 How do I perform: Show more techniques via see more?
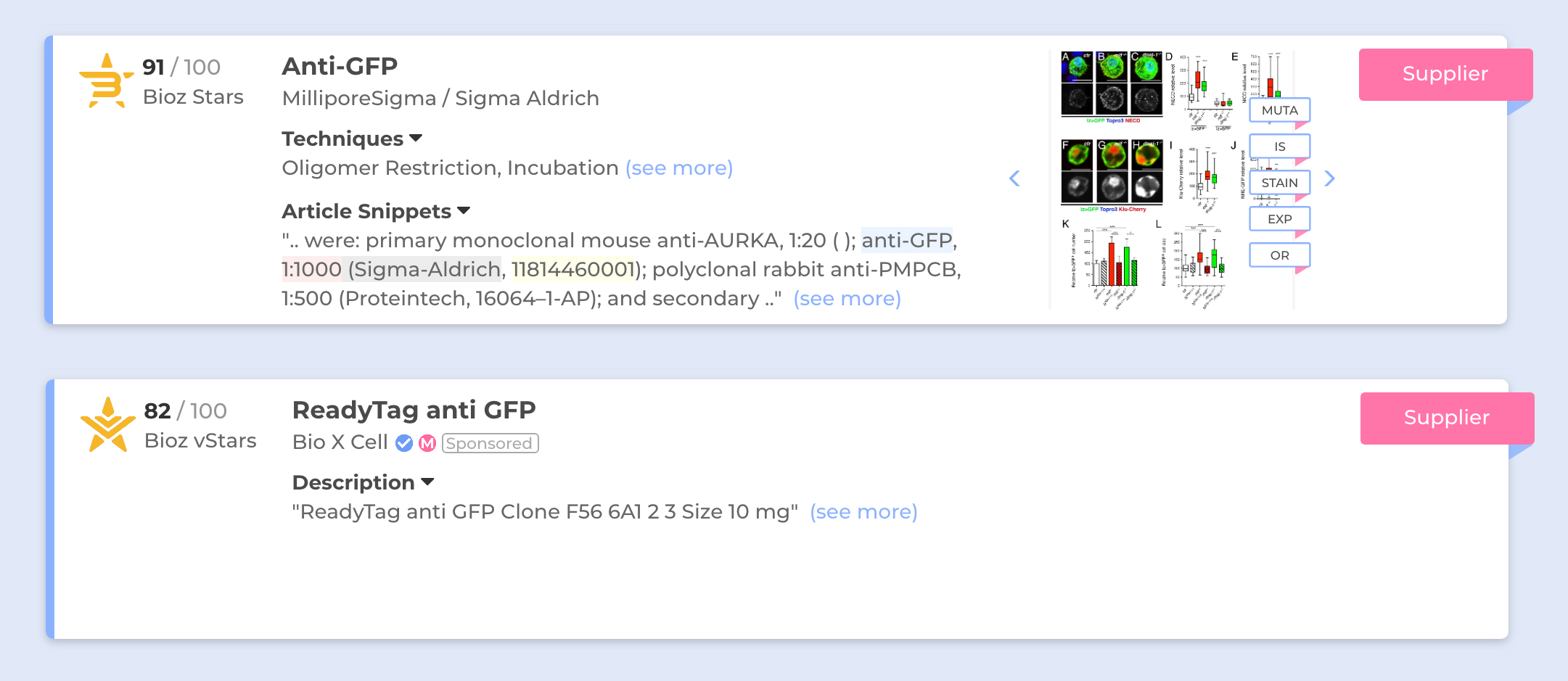pos(679,168)
